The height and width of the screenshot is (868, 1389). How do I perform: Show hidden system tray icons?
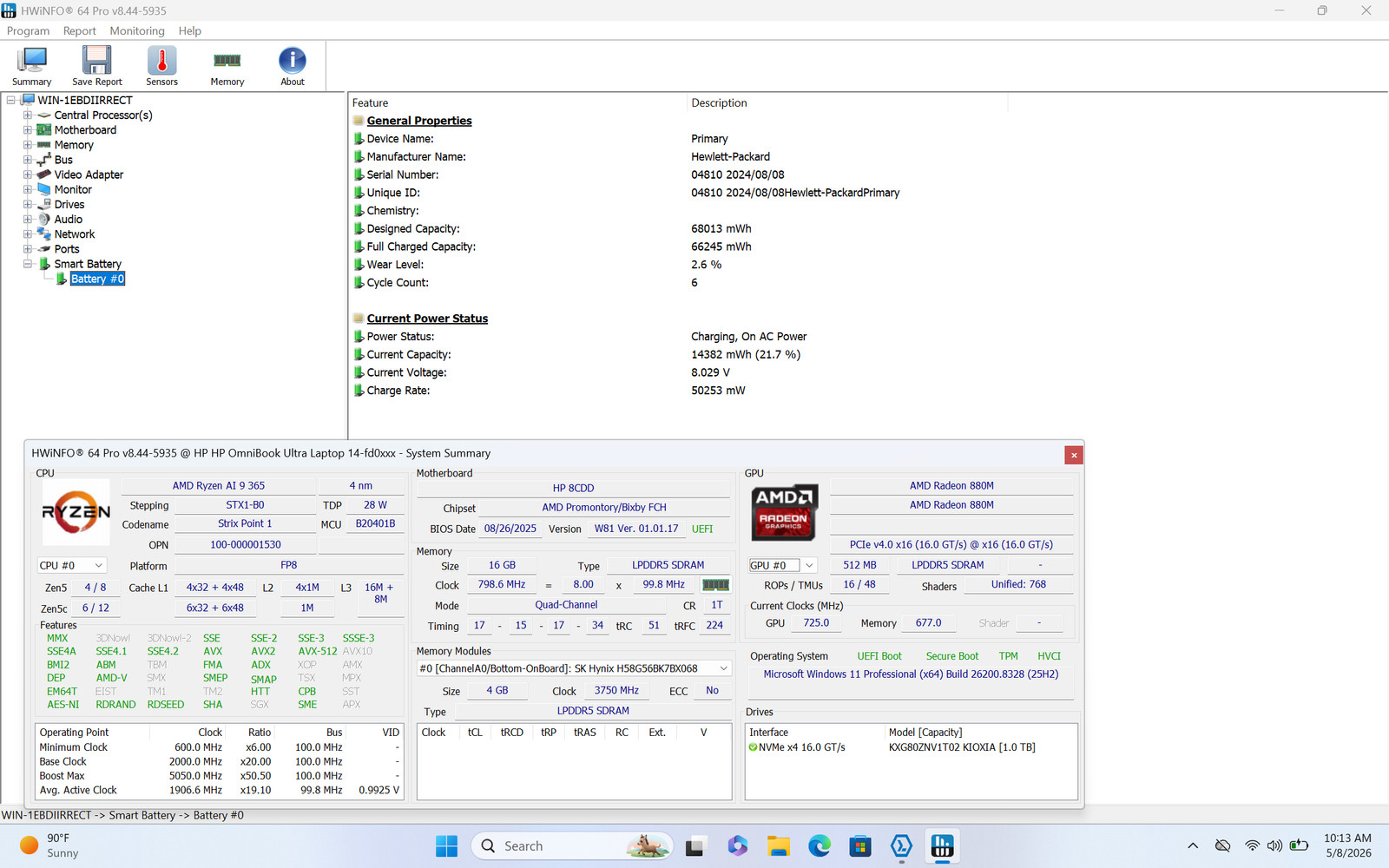[1193, 845]
